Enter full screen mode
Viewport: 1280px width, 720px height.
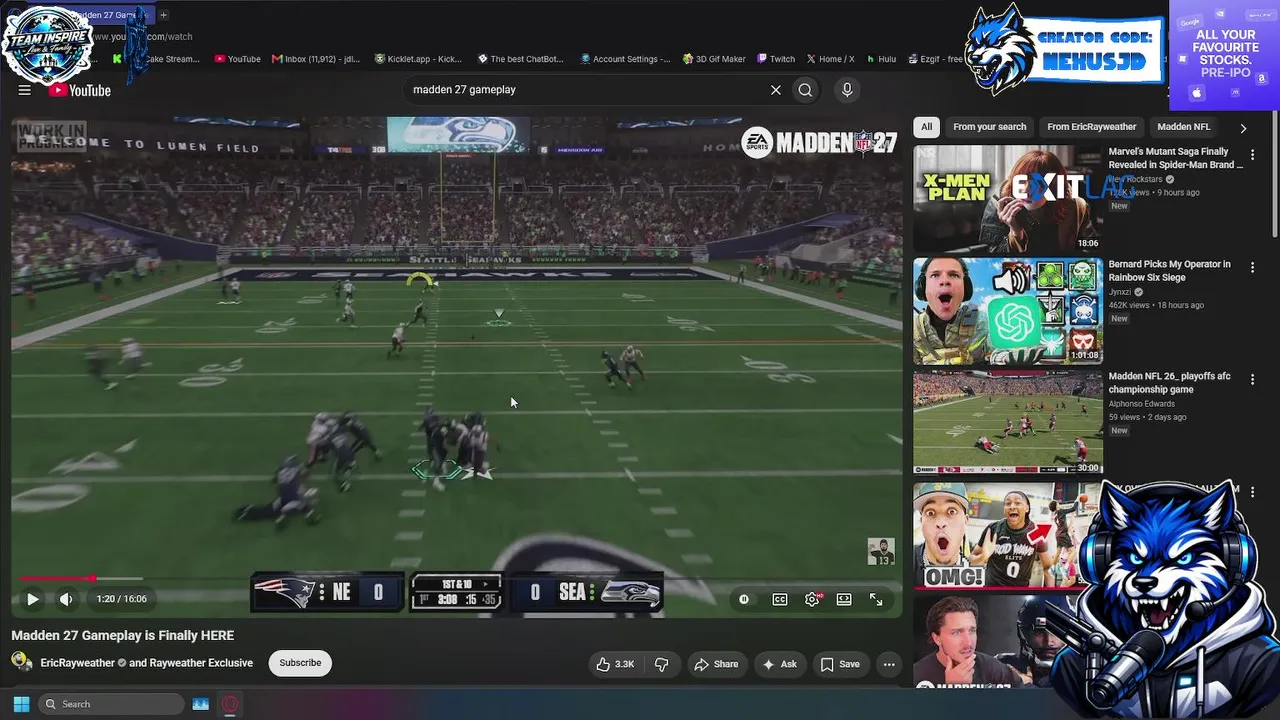click(876, 599)
